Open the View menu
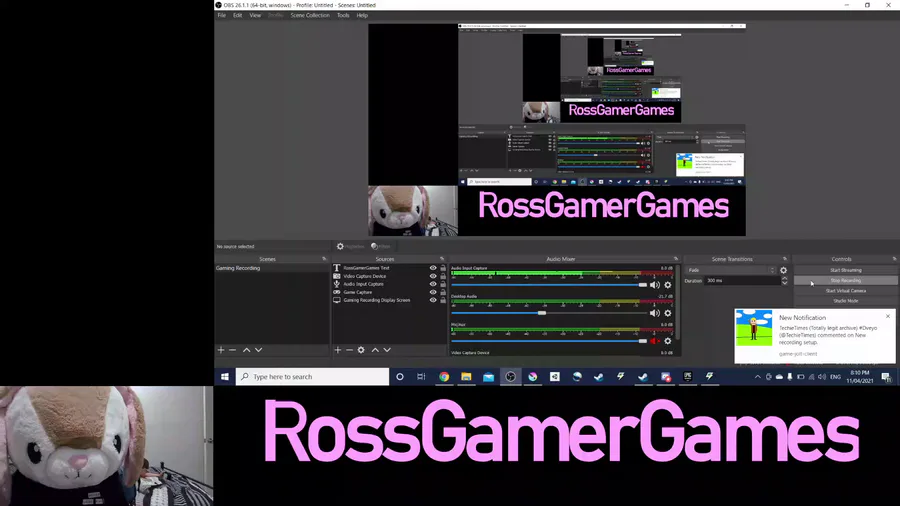The height and width of the screenshot is (506, 900). tap(255, 15)
